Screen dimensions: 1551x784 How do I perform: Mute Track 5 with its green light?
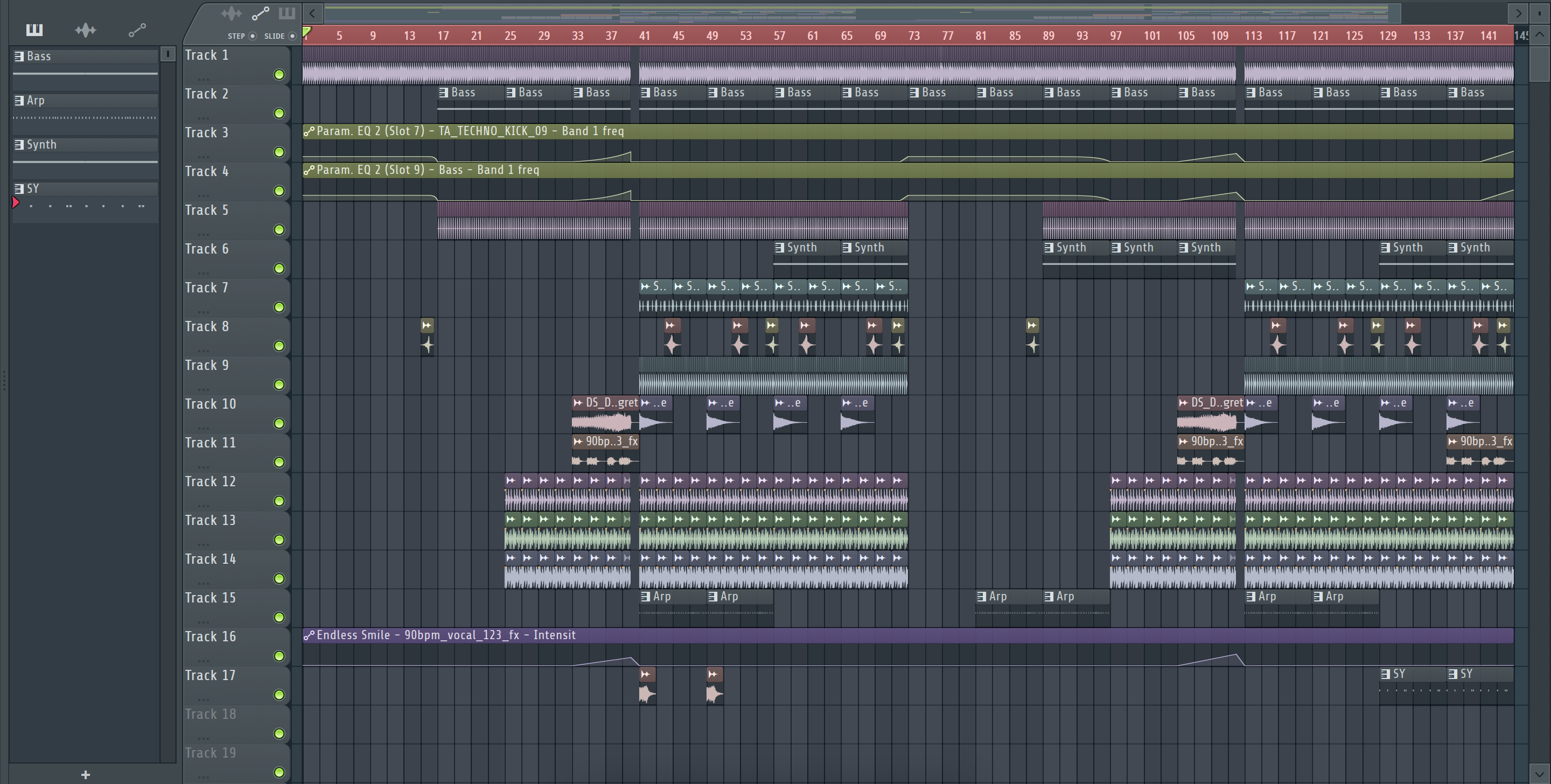(279, 229)
